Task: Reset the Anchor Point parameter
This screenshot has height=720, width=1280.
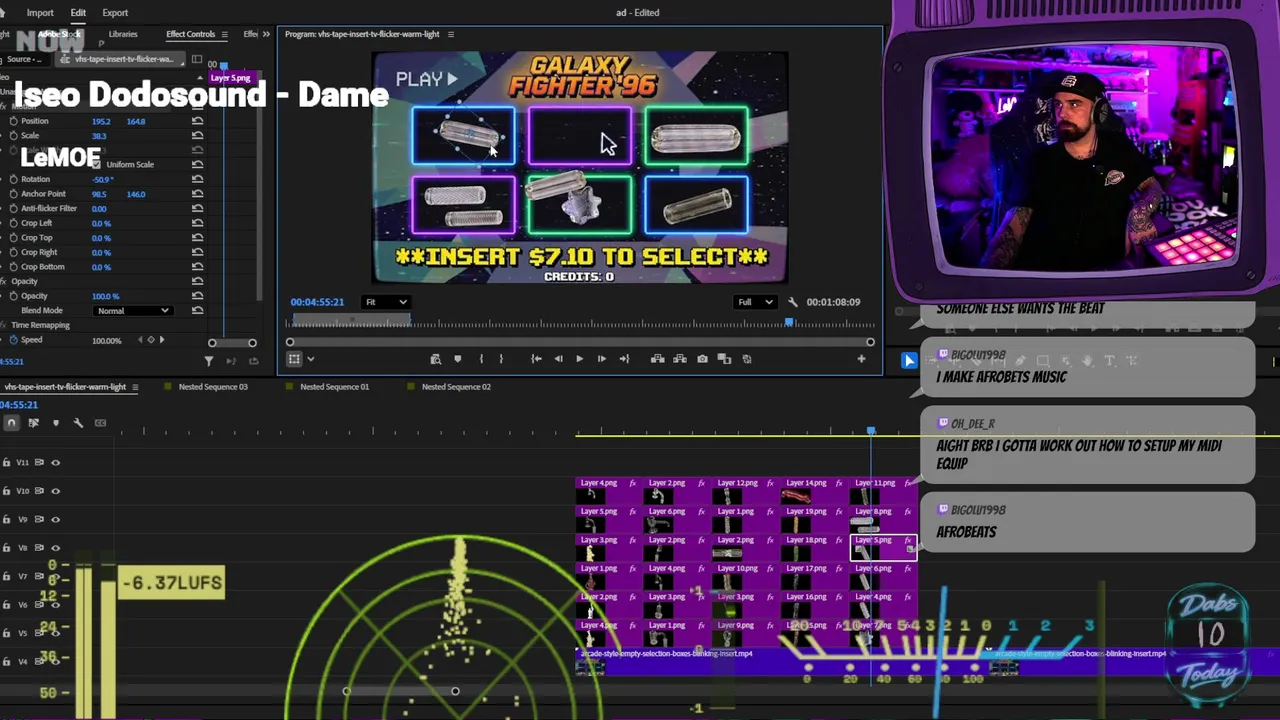Action: pyautogui.click(x=198, y=194)
